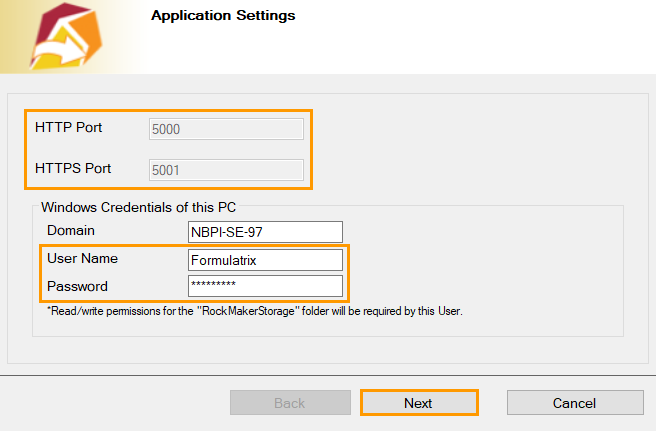
Task: Click the greyed-out Back button
Action: (289, 403)
